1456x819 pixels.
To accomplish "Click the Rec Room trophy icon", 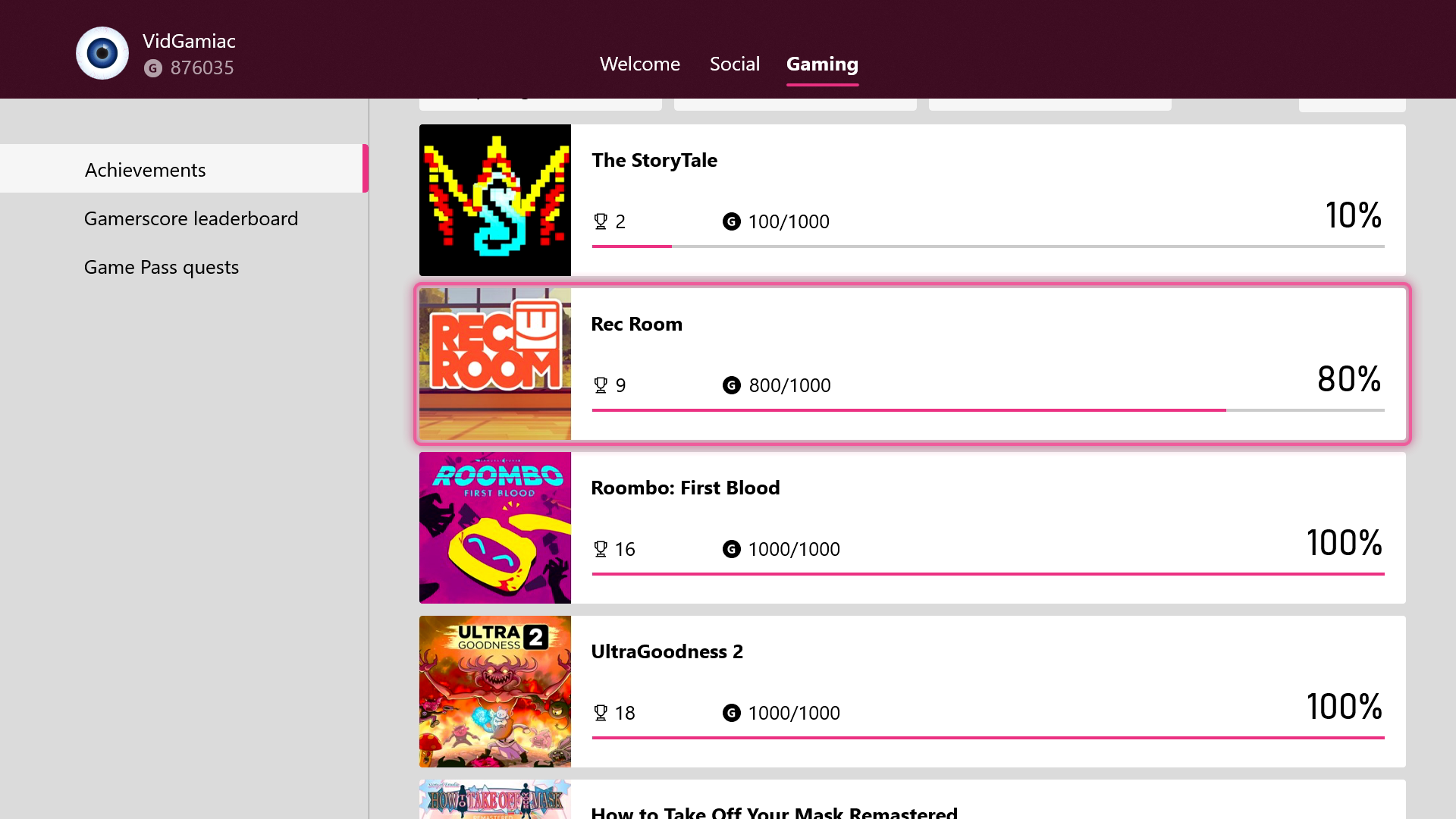I will pyautogui.click(x=601, y=385).
